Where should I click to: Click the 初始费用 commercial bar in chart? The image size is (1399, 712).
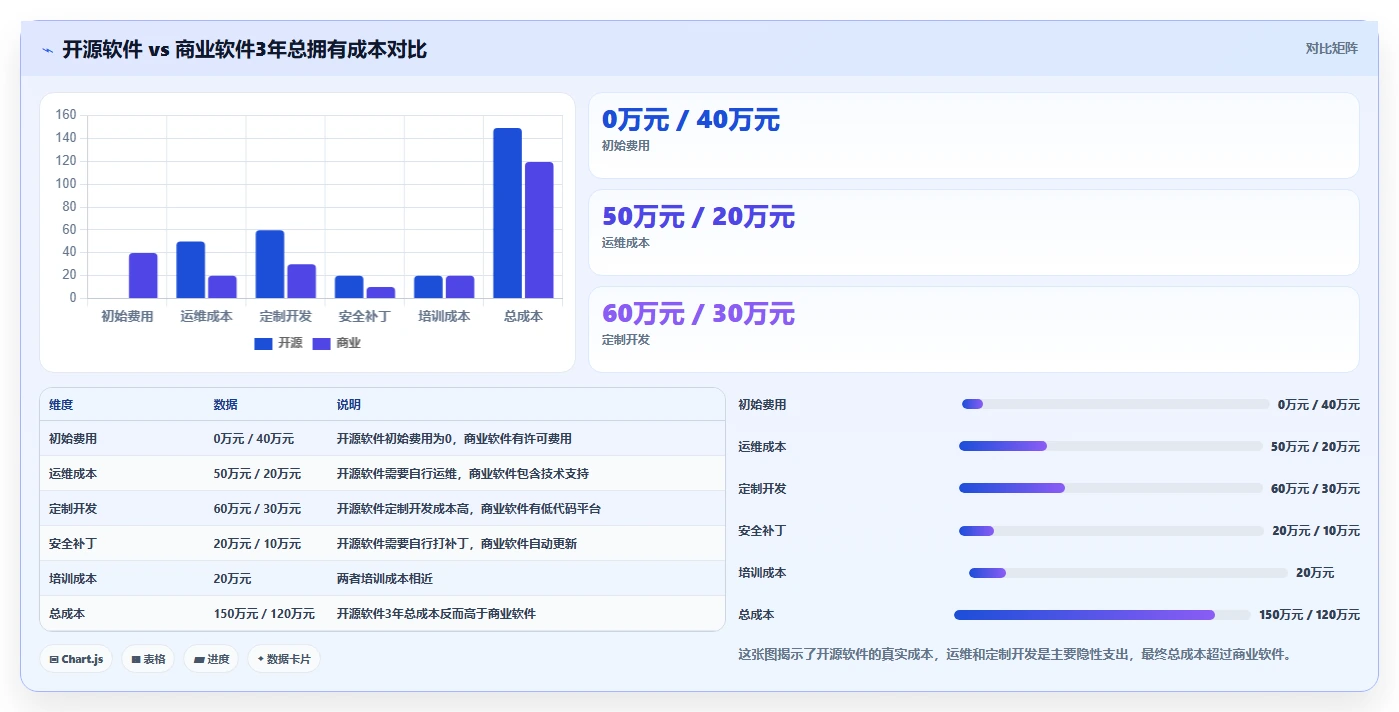[143, 275]
